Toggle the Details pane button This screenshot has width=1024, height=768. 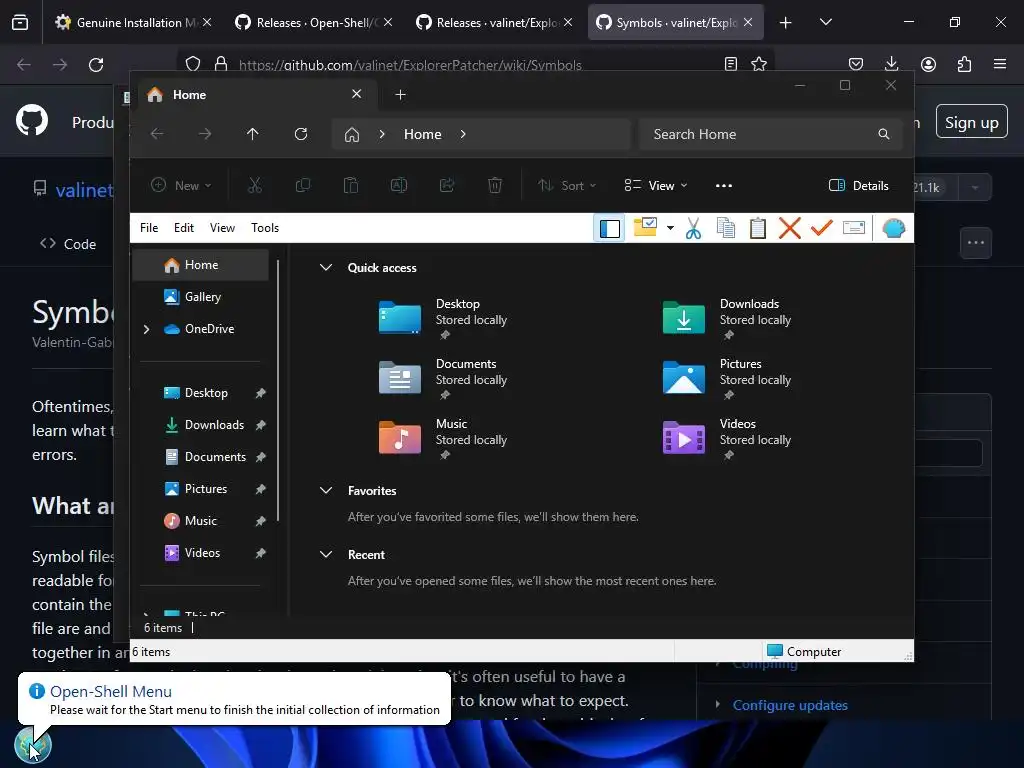859,185
